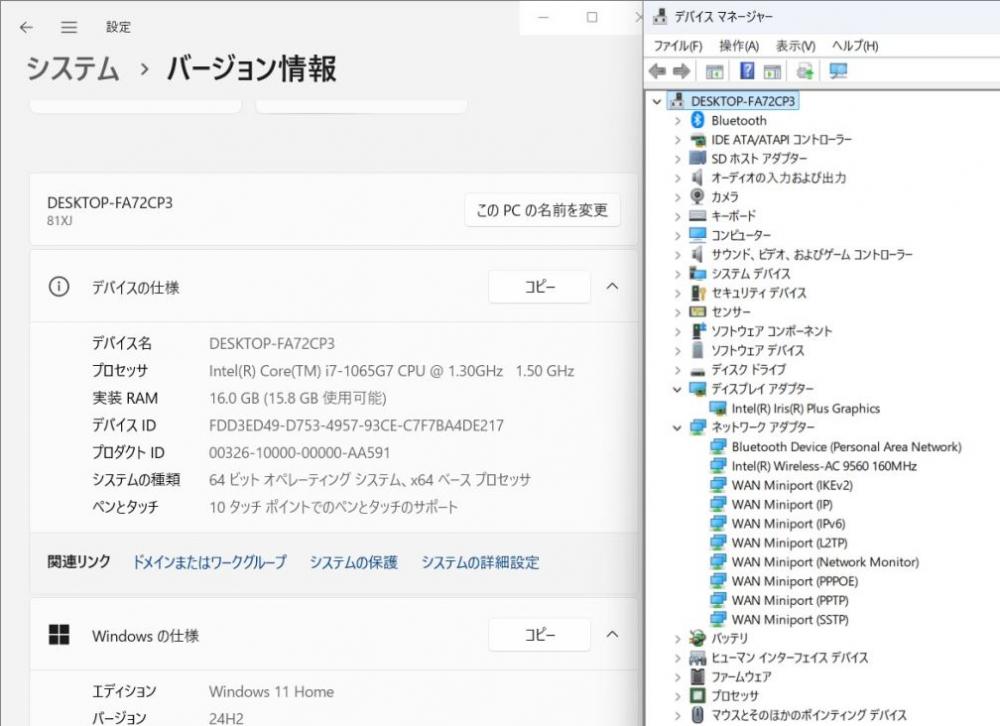This screenshot has width=1000, height=726.
Task: Select WAN Miniport (PPTP) entry
Action: coord(790,600)
